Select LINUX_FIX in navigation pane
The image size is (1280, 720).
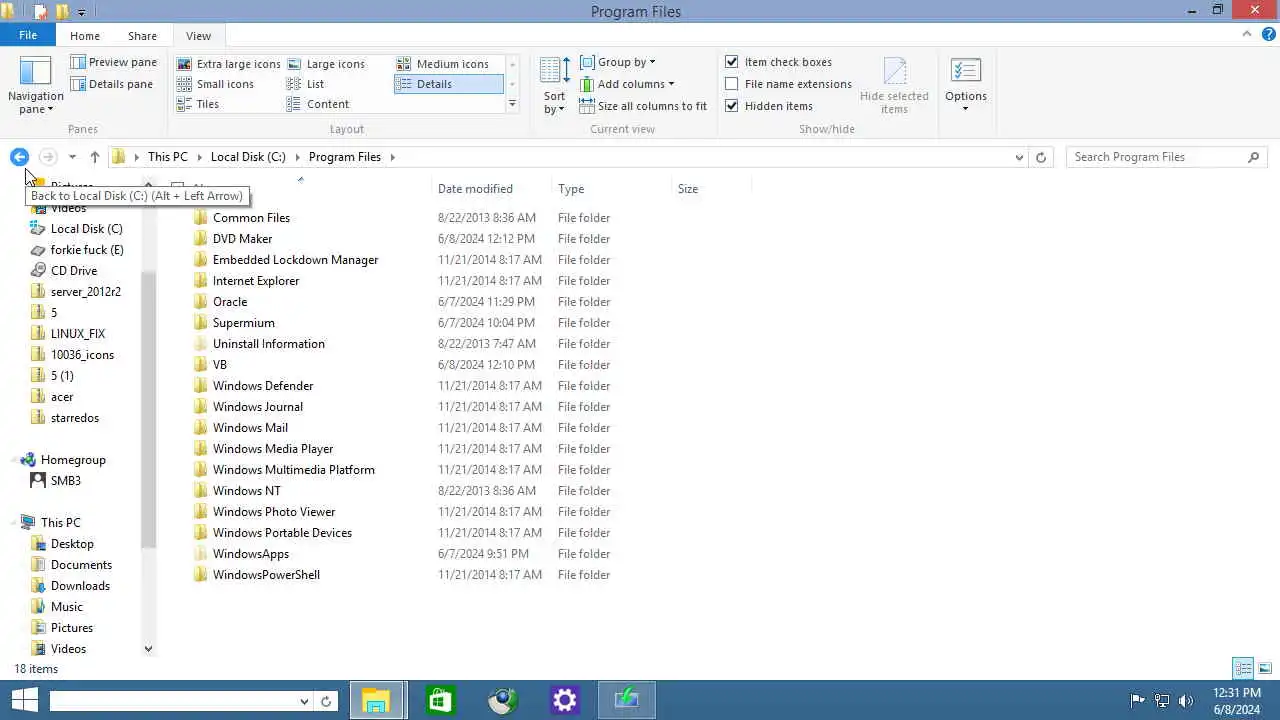78,334
